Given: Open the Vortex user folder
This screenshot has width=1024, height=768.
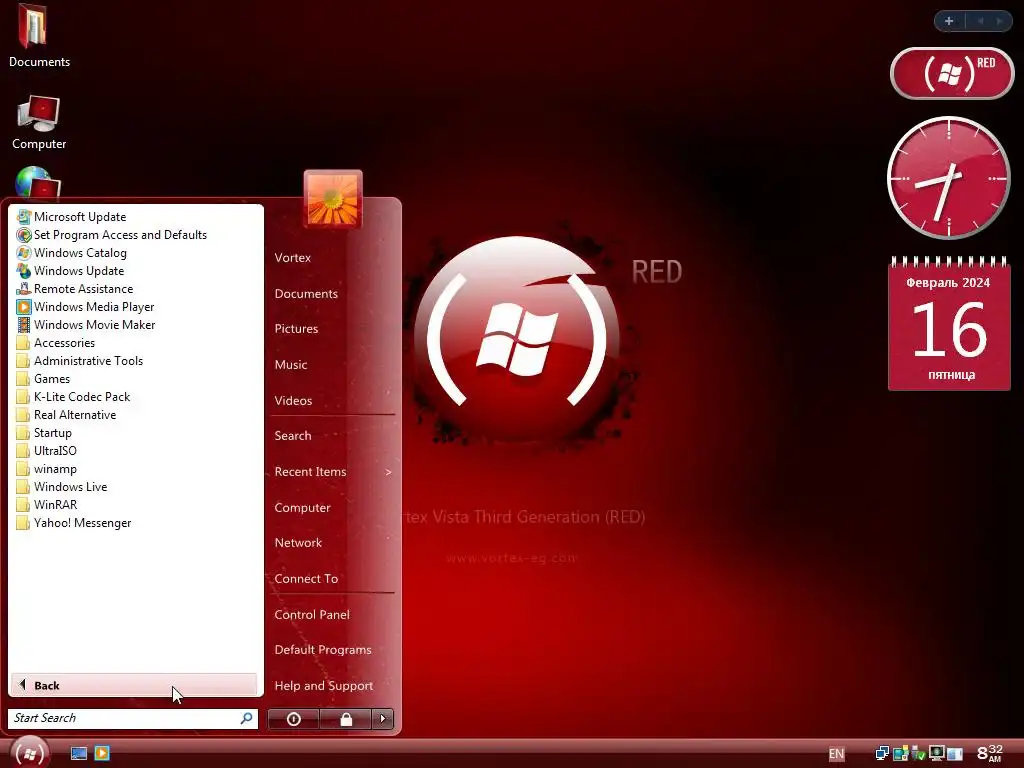Looking at the screenshot, I should (x=293, y=257).
